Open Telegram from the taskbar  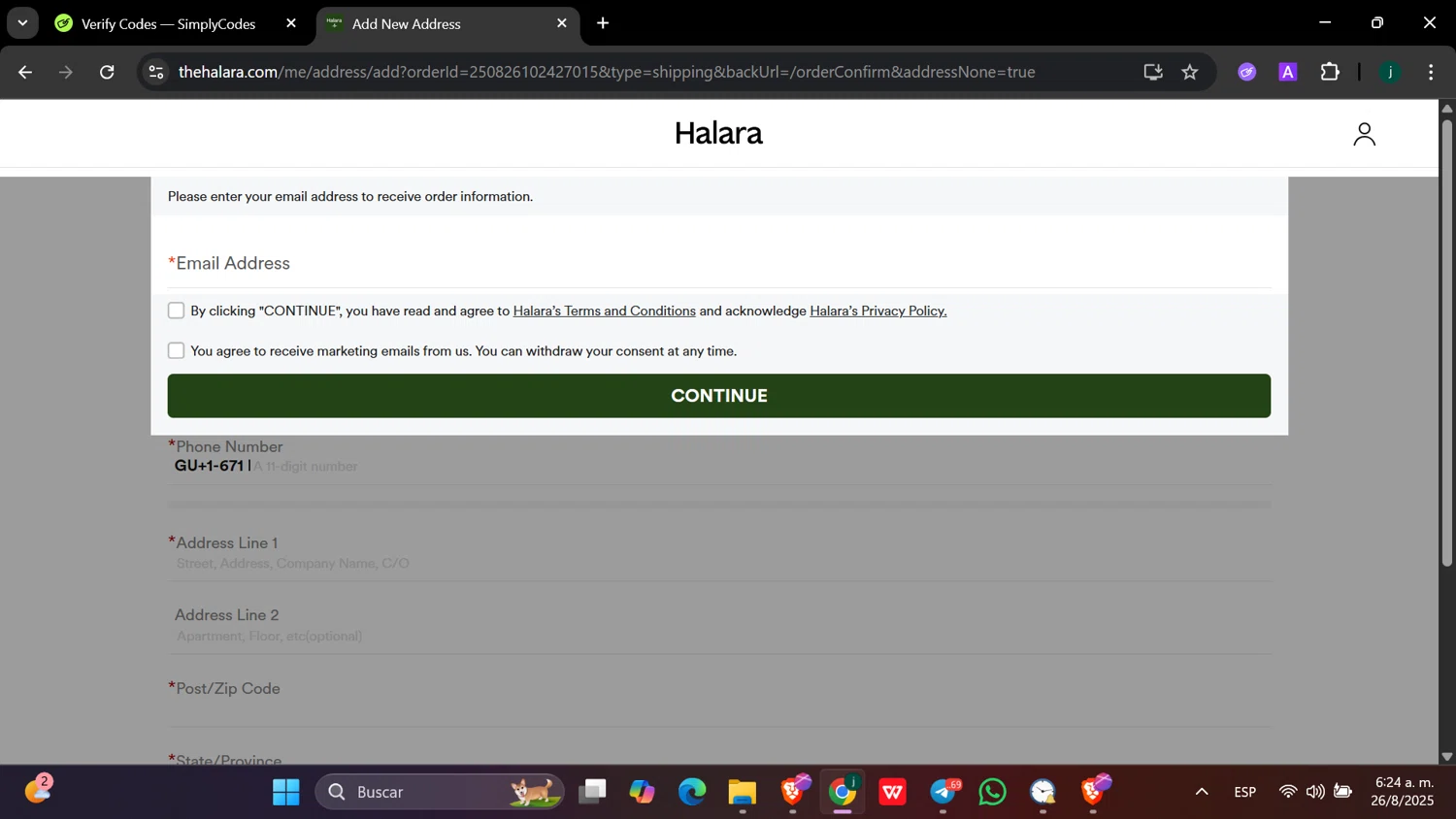[x=943, y=792]
